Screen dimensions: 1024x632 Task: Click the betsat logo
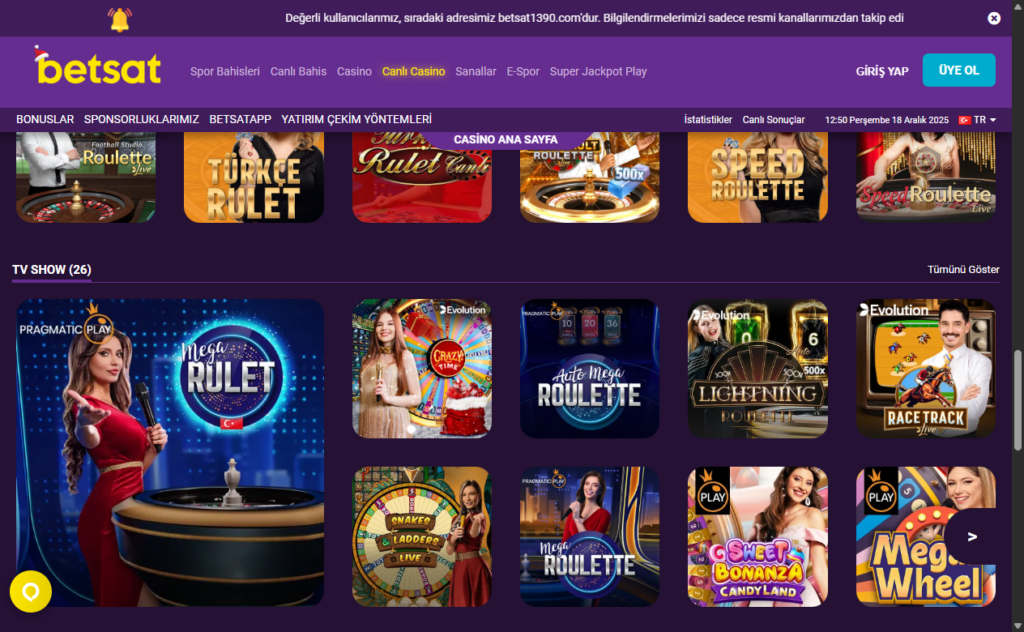98,67
